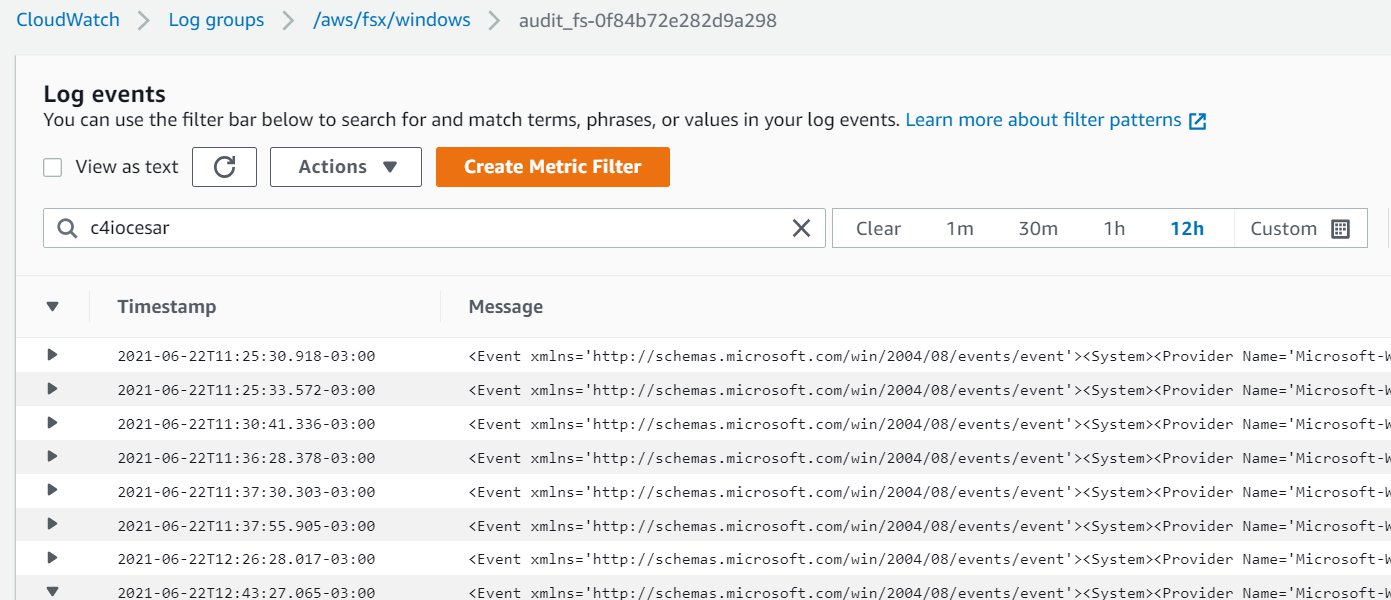Open external link icon beside Learn more
Viewport: 1391px width, 600px height.
click(x=1197, y=121)
